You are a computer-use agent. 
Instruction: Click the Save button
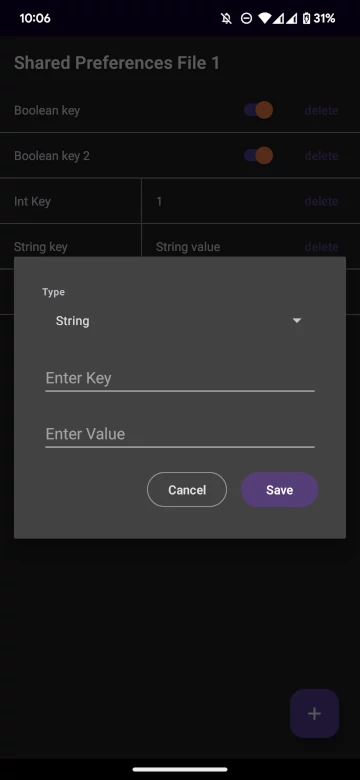click(x=279, y=489)
